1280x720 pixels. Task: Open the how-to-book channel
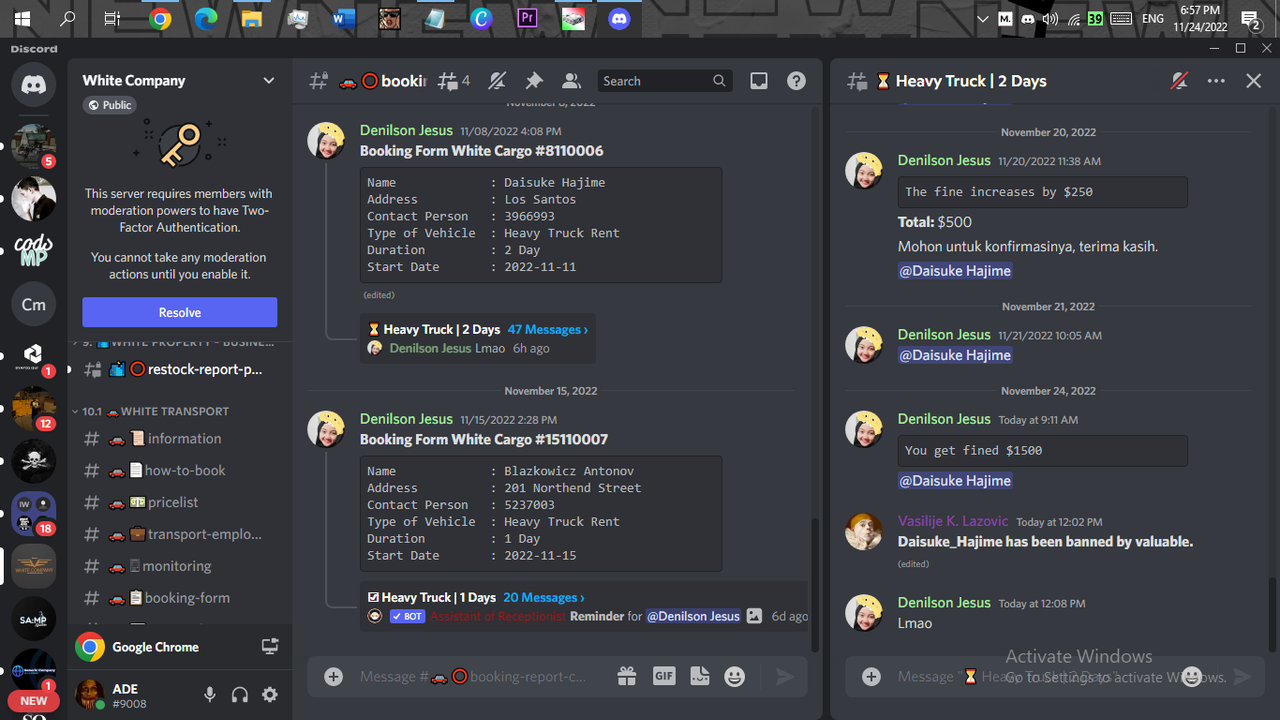tap(180, 470)
